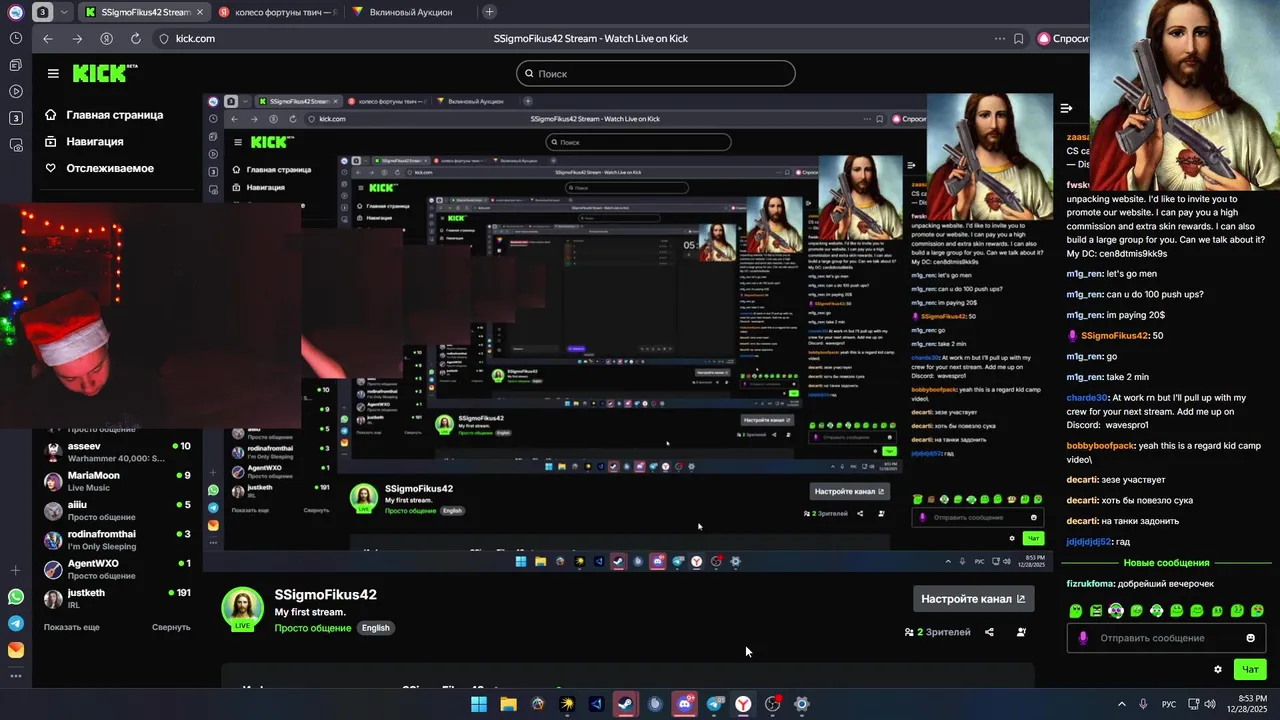Click the Yandex Browser taskbar icon
The height and width of the screenshot is (720, 1280).
743,704
